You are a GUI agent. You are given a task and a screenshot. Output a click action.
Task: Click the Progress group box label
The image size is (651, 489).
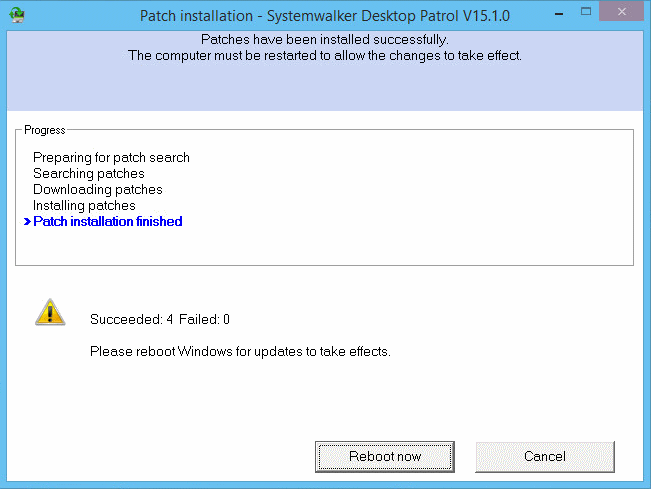45,130
